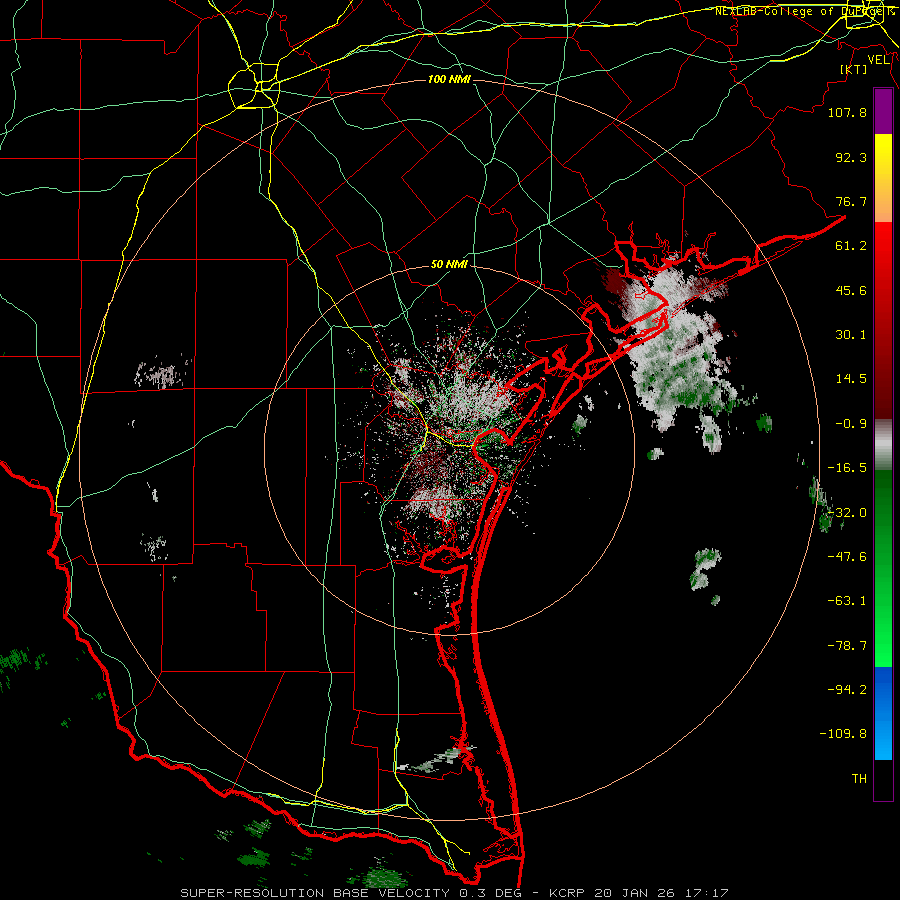Image resolution: width=900 pixels, height=900 pixels.
Task: Click the 14.5 velocity scale value
Action: click(x=851, y=379)
